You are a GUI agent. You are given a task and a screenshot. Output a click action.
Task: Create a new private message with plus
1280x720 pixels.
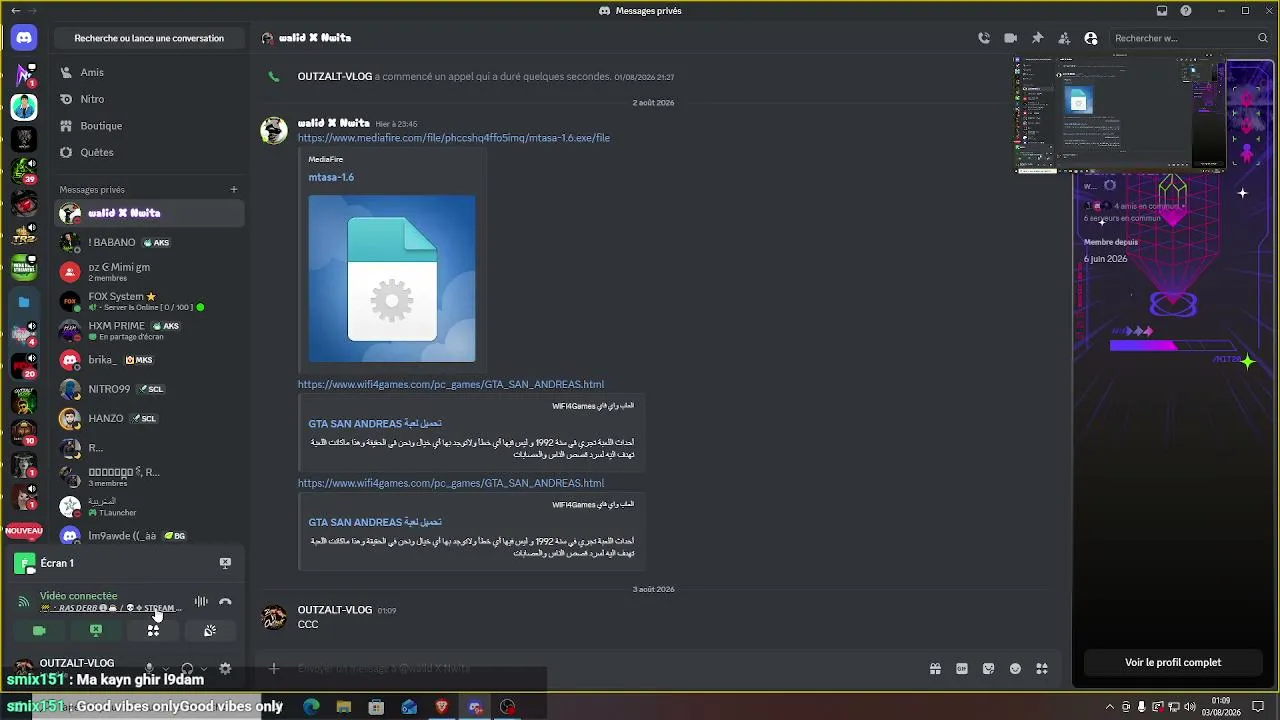pos(234,189)
